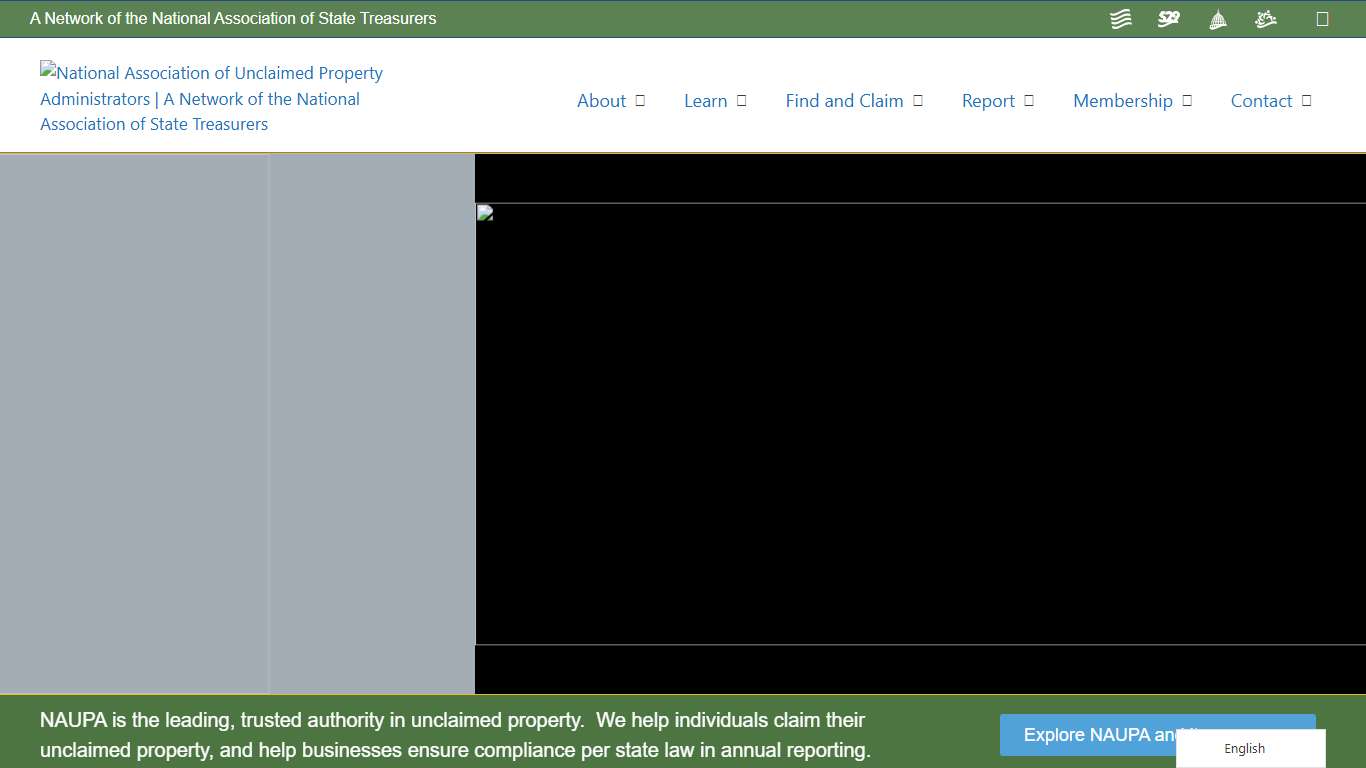Open the English language selector
The width and height of the screenshot is (1366, 768).
click(1244, 748)
